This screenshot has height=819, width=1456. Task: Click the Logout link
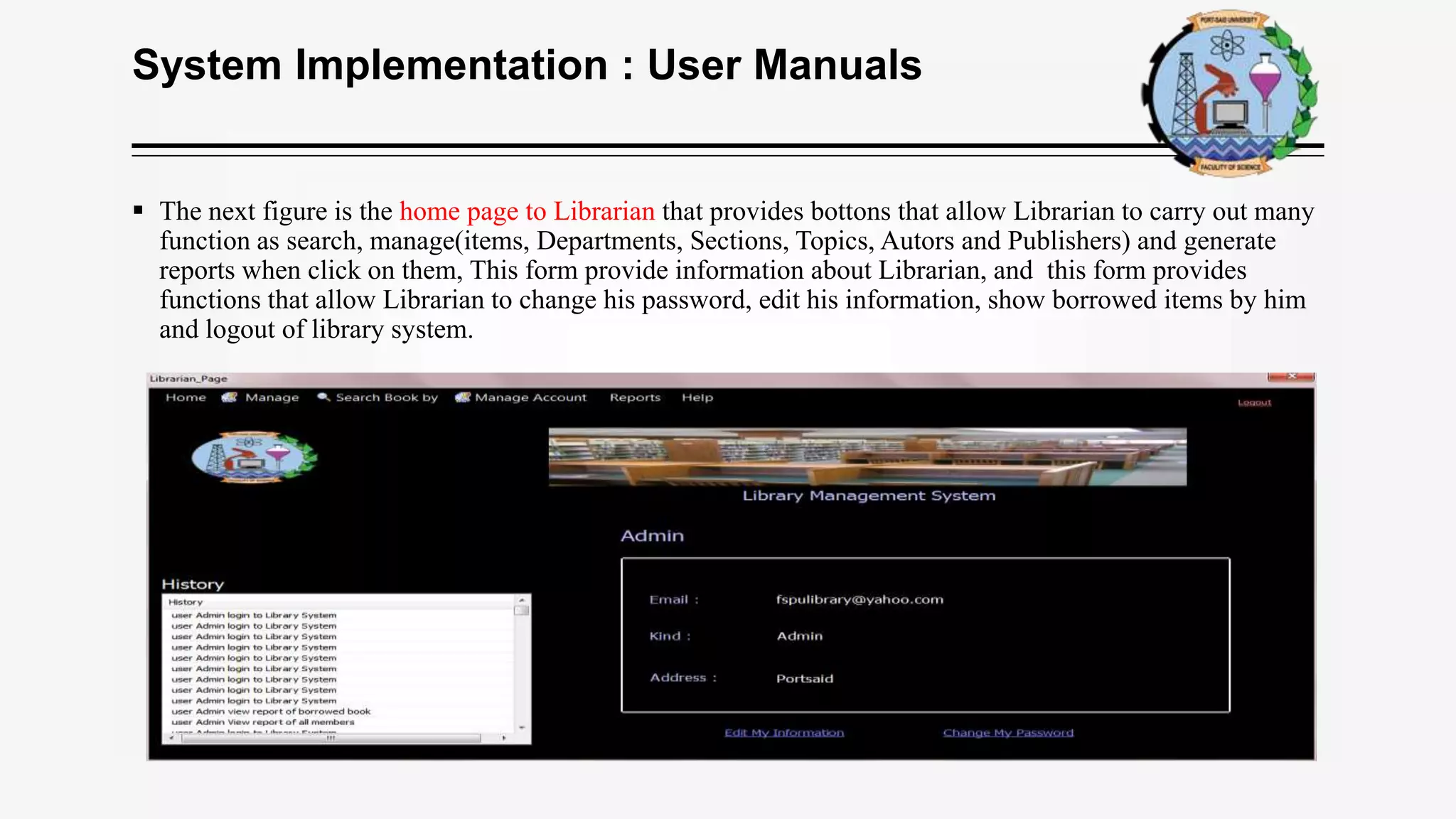point(1254,402)
